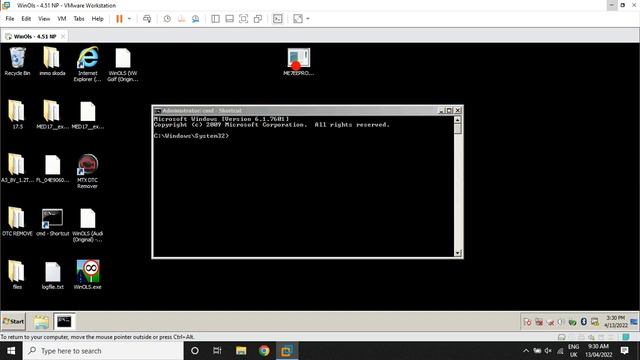
Task: Select the A3_8V_1.2T folder icon
Action: pos(17,168)
